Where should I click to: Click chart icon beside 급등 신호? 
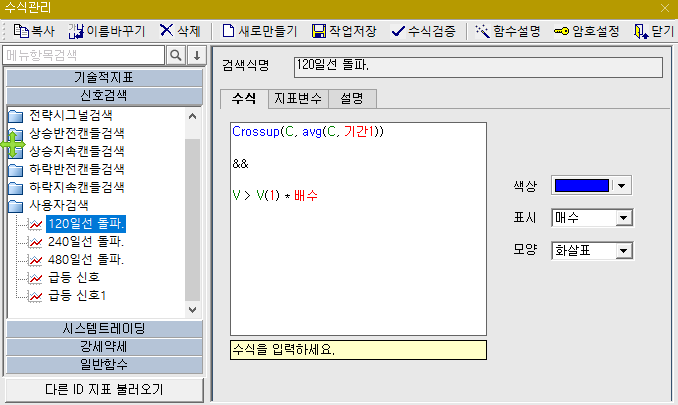pyautogui.click(x=35, y=278)
